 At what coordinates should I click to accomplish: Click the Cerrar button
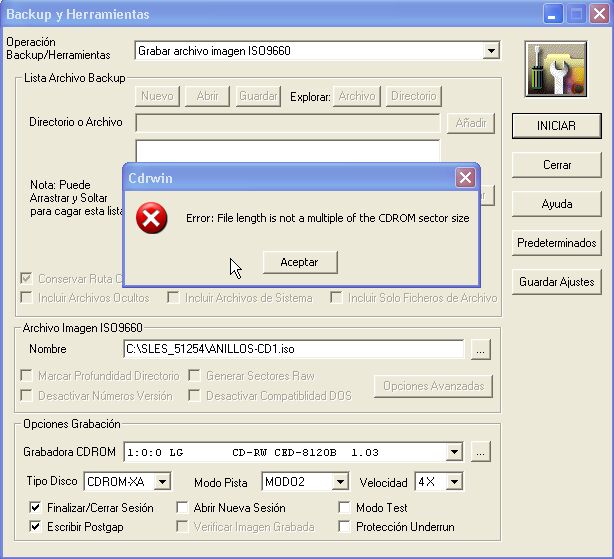point(556,165)
